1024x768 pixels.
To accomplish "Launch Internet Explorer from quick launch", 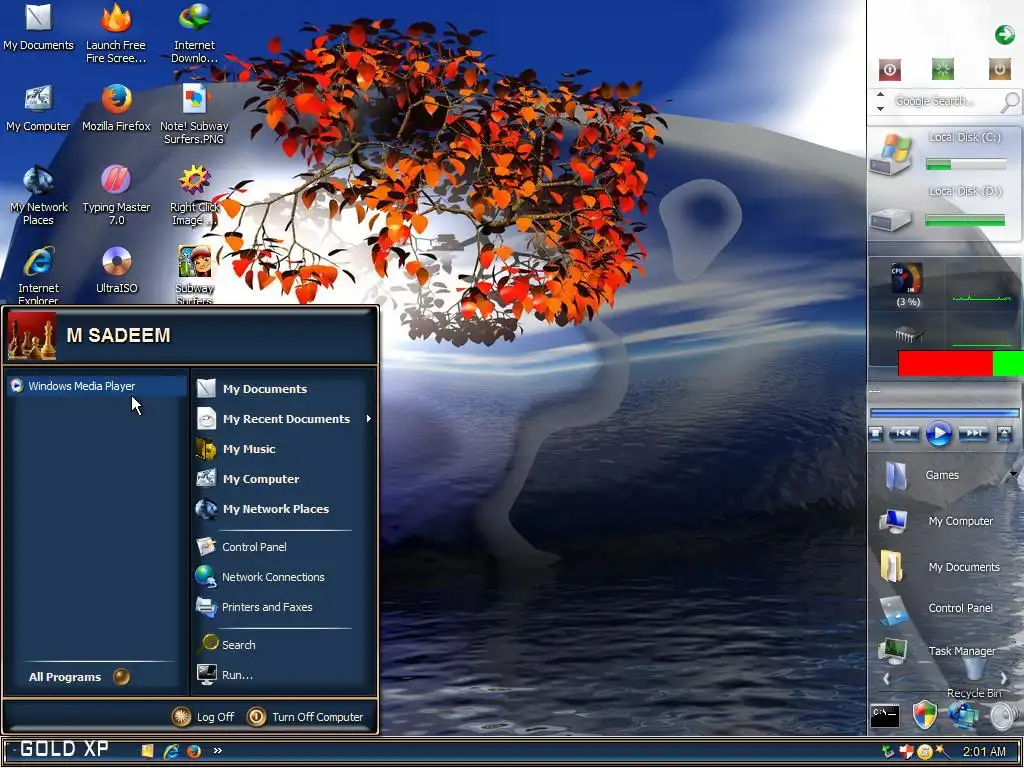I will 171,751.
